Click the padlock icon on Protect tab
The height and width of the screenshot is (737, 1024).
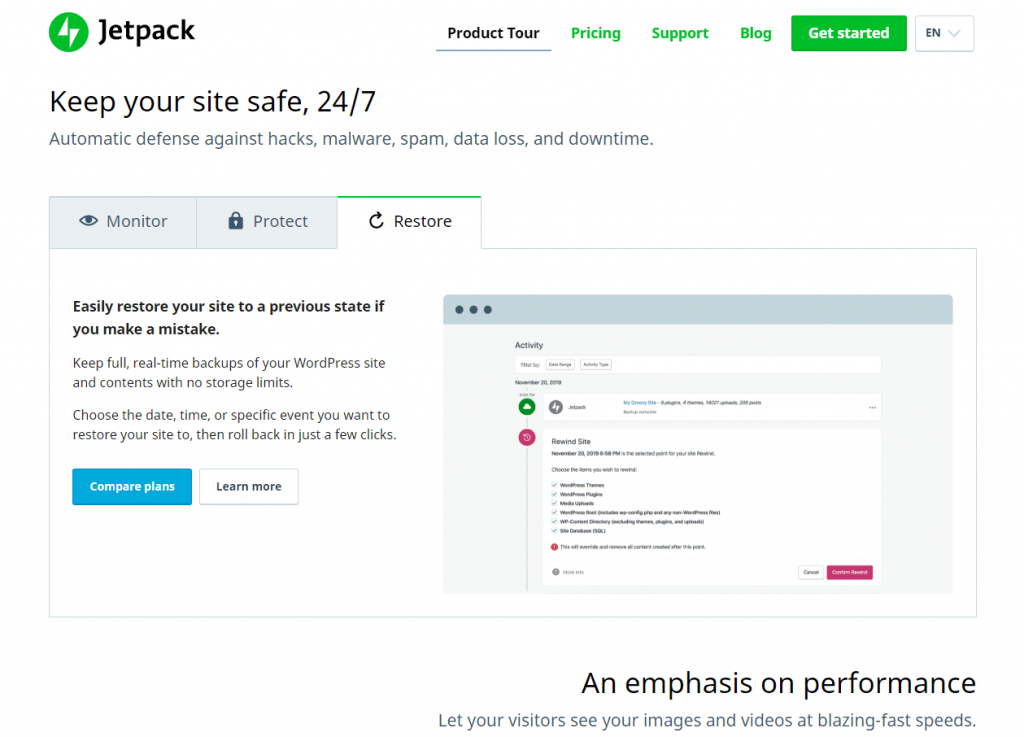tap(236, 221)
